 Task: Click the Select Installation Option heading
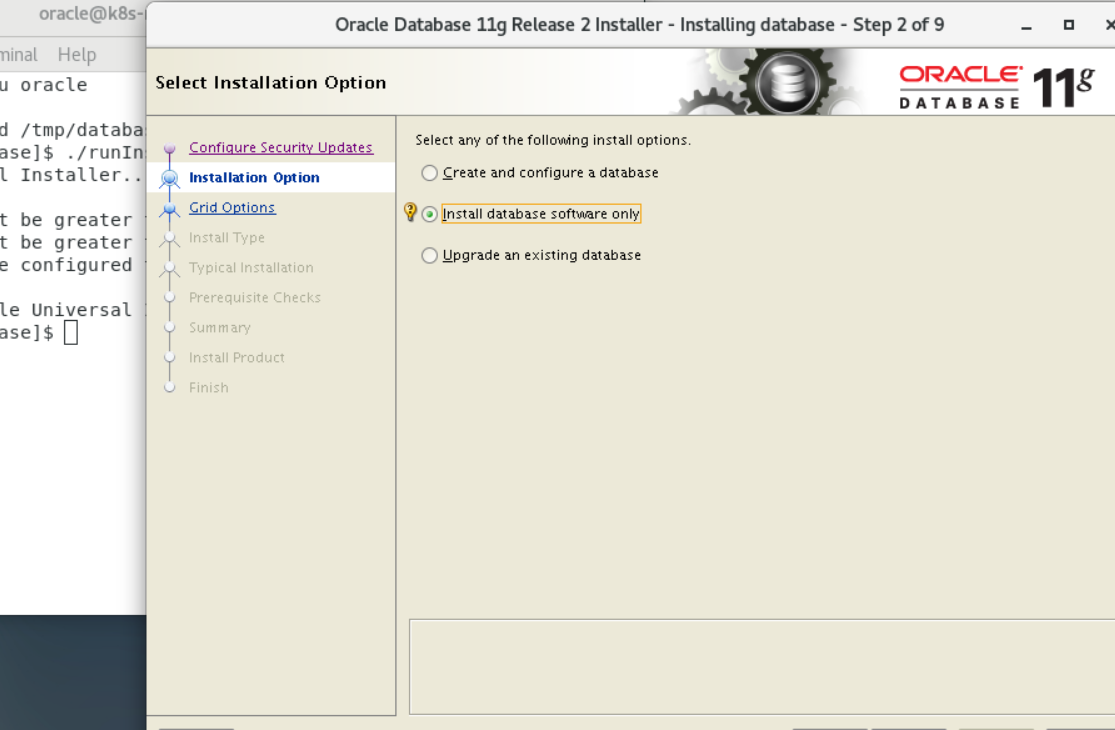tap(271, 82)
